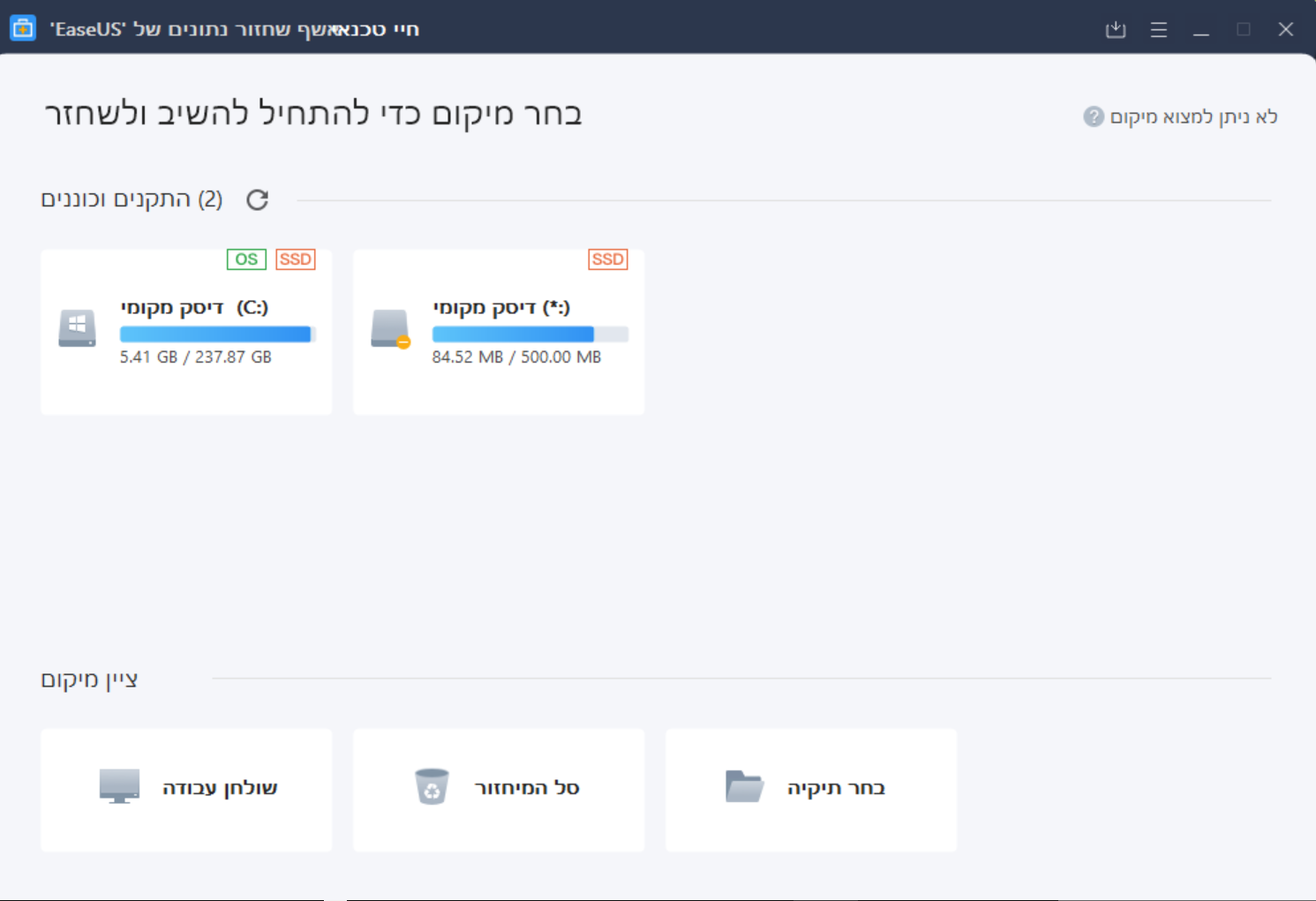Minimize the EaseUS window

tap(1201, 30)
